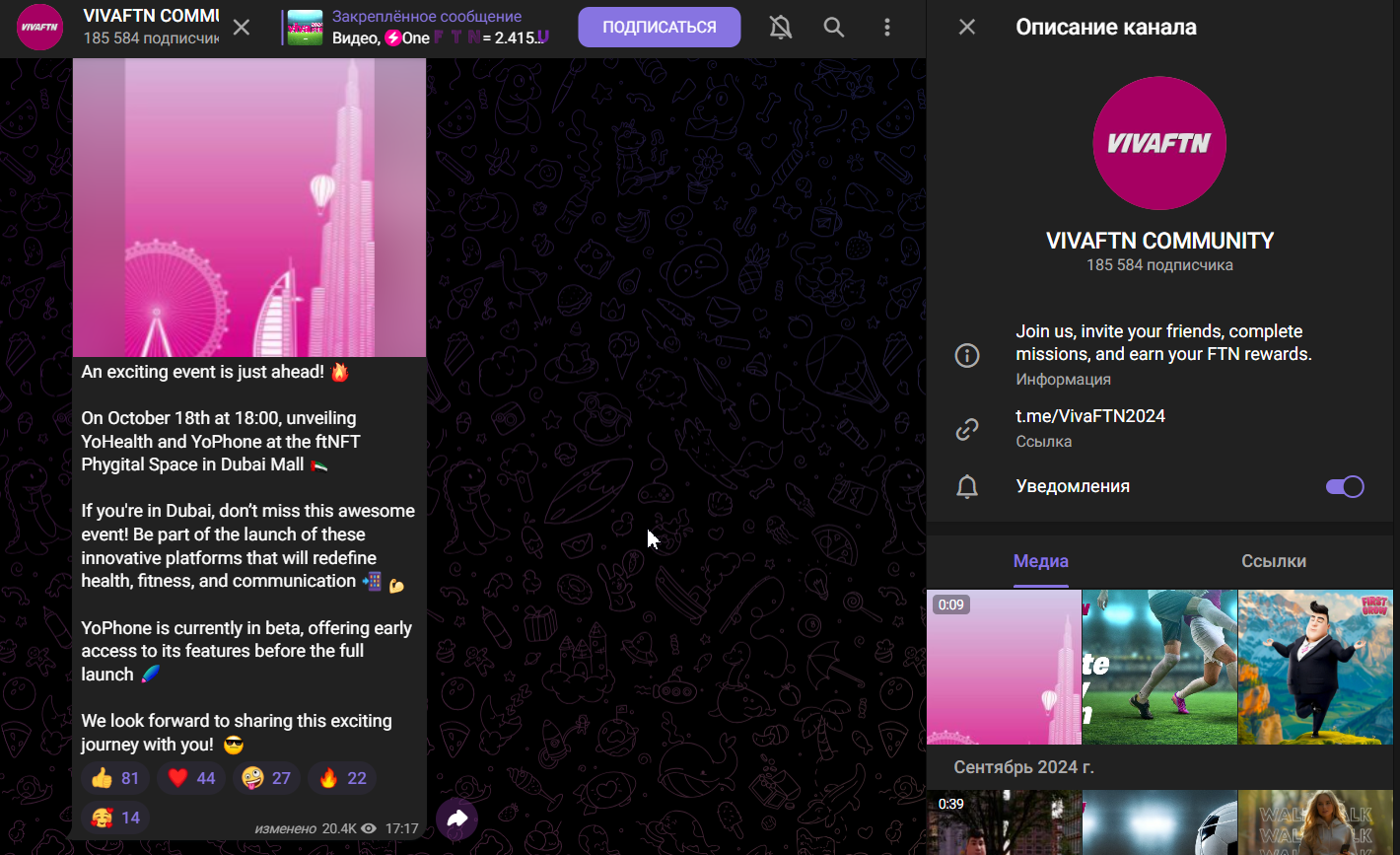The width and height of the screenshot is (1400, 855).
Task: Switch to the Ссылки tab
Action: coord(1274,561)
